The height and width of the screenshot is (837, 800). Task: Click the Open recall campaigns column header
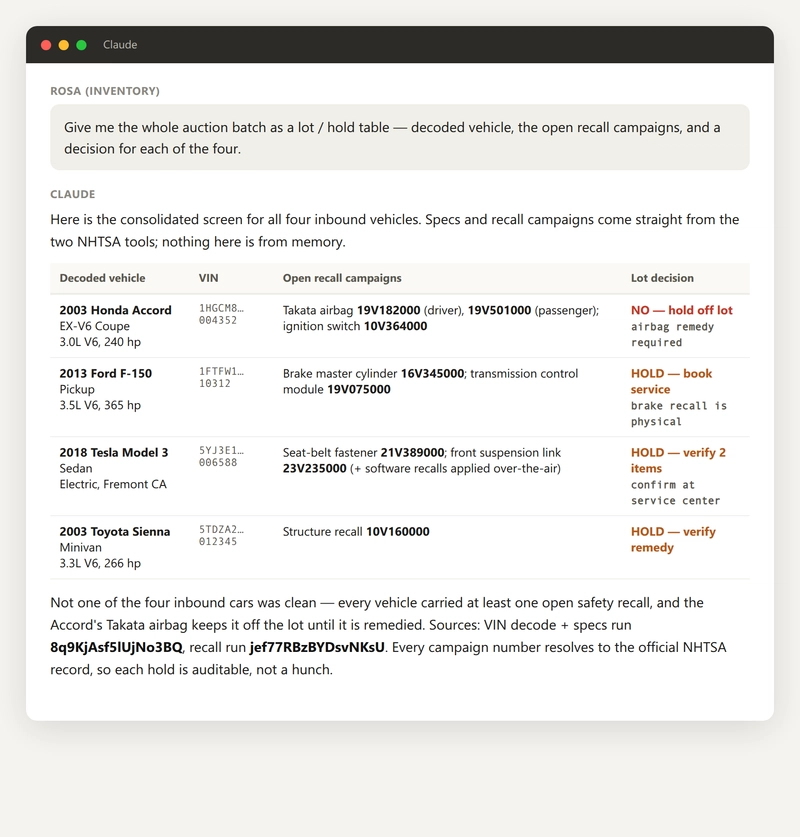[x=342, y=278]
